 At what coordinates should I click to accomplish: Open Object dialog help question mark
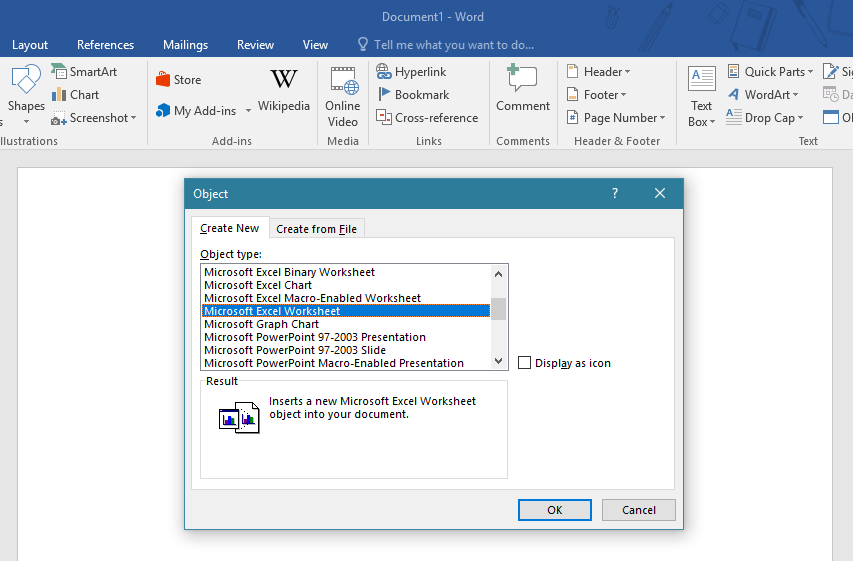point(615,193)
